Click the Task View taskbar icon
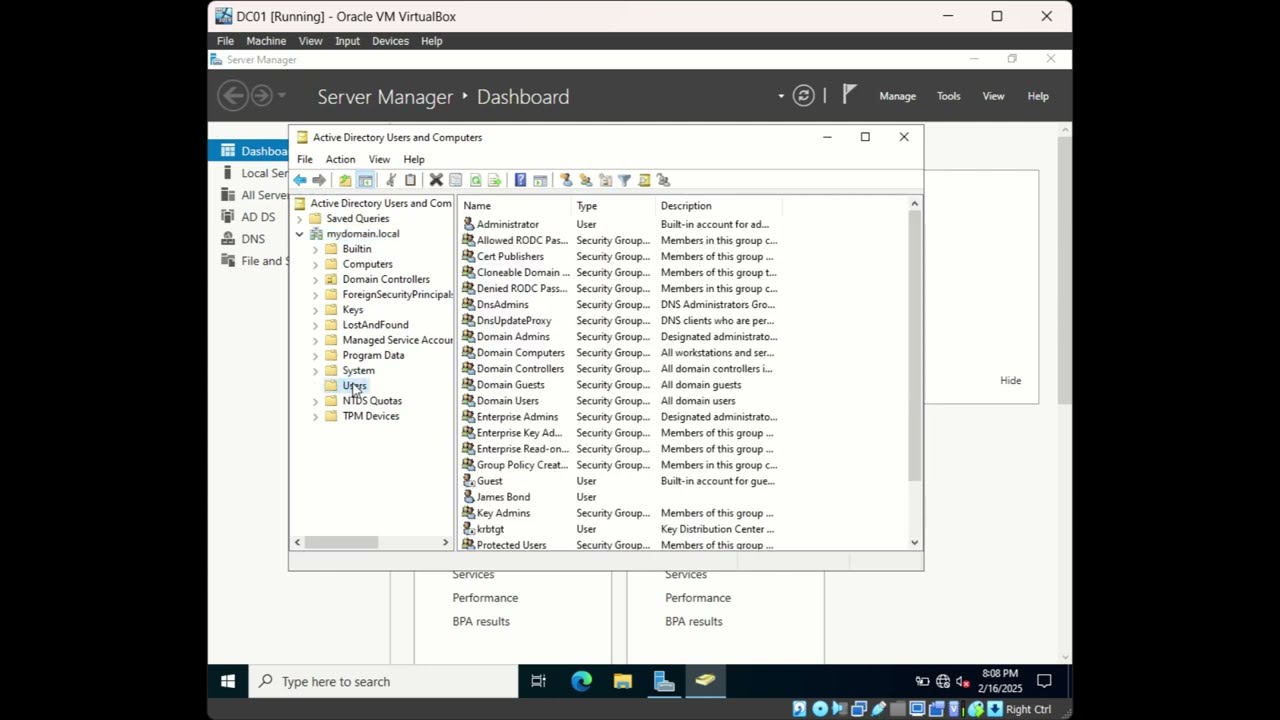Viewport: 1280px width, 720px height. pyautogui.click(x=538, y=682)
